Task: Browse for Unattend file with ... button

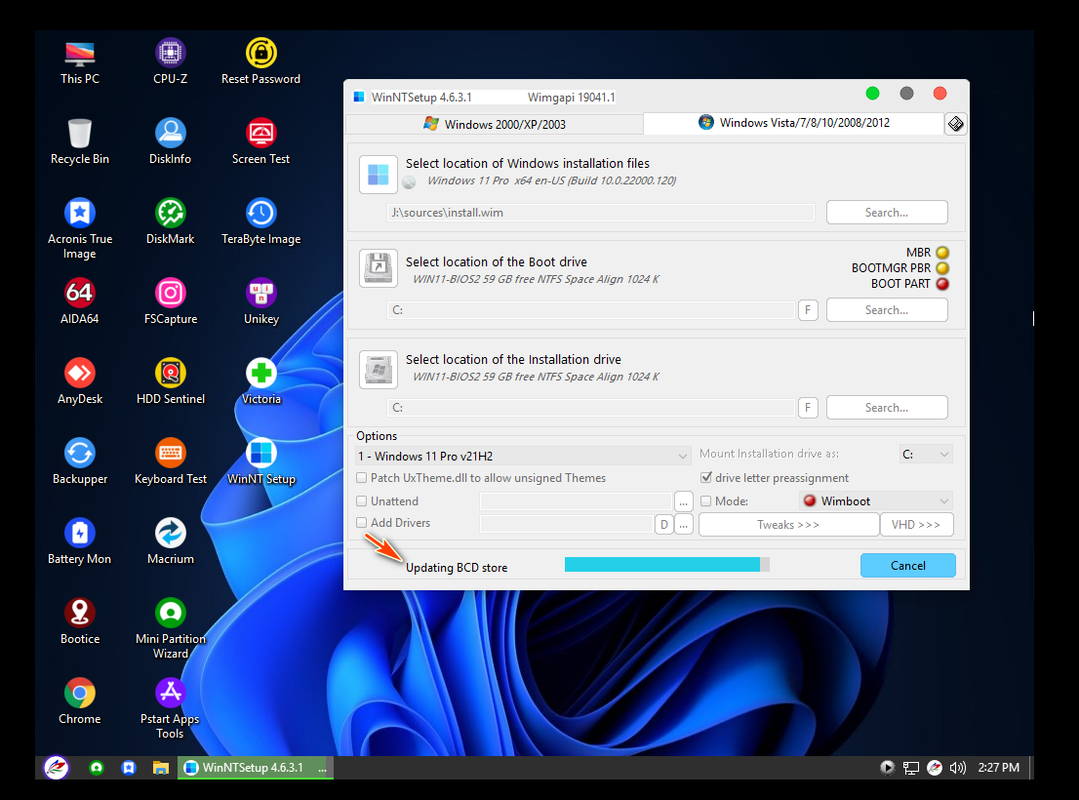Action: coord(683,501)
